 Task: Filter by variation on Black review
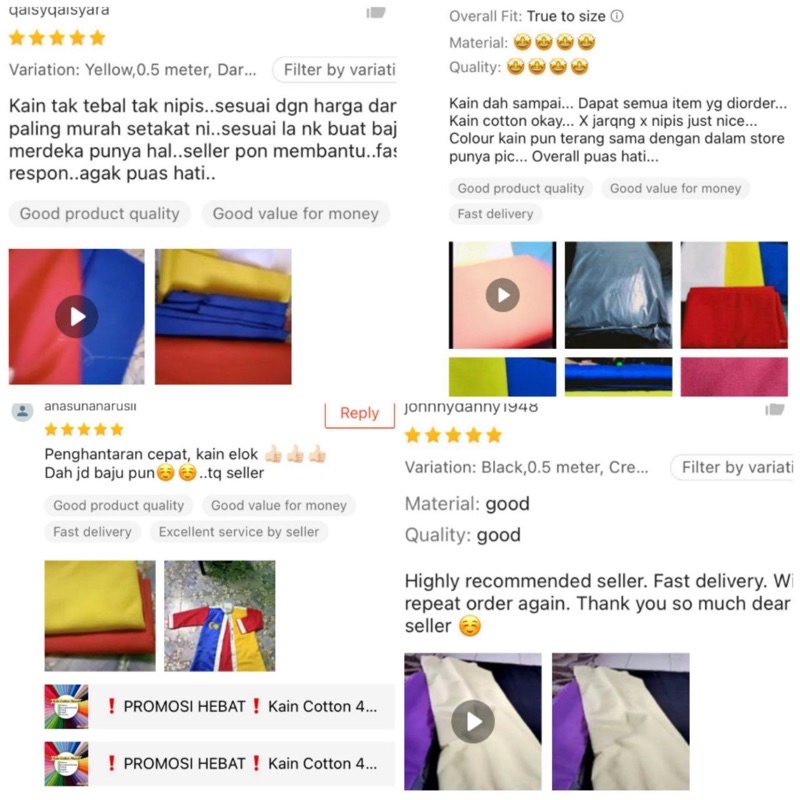tap(732, 467)
